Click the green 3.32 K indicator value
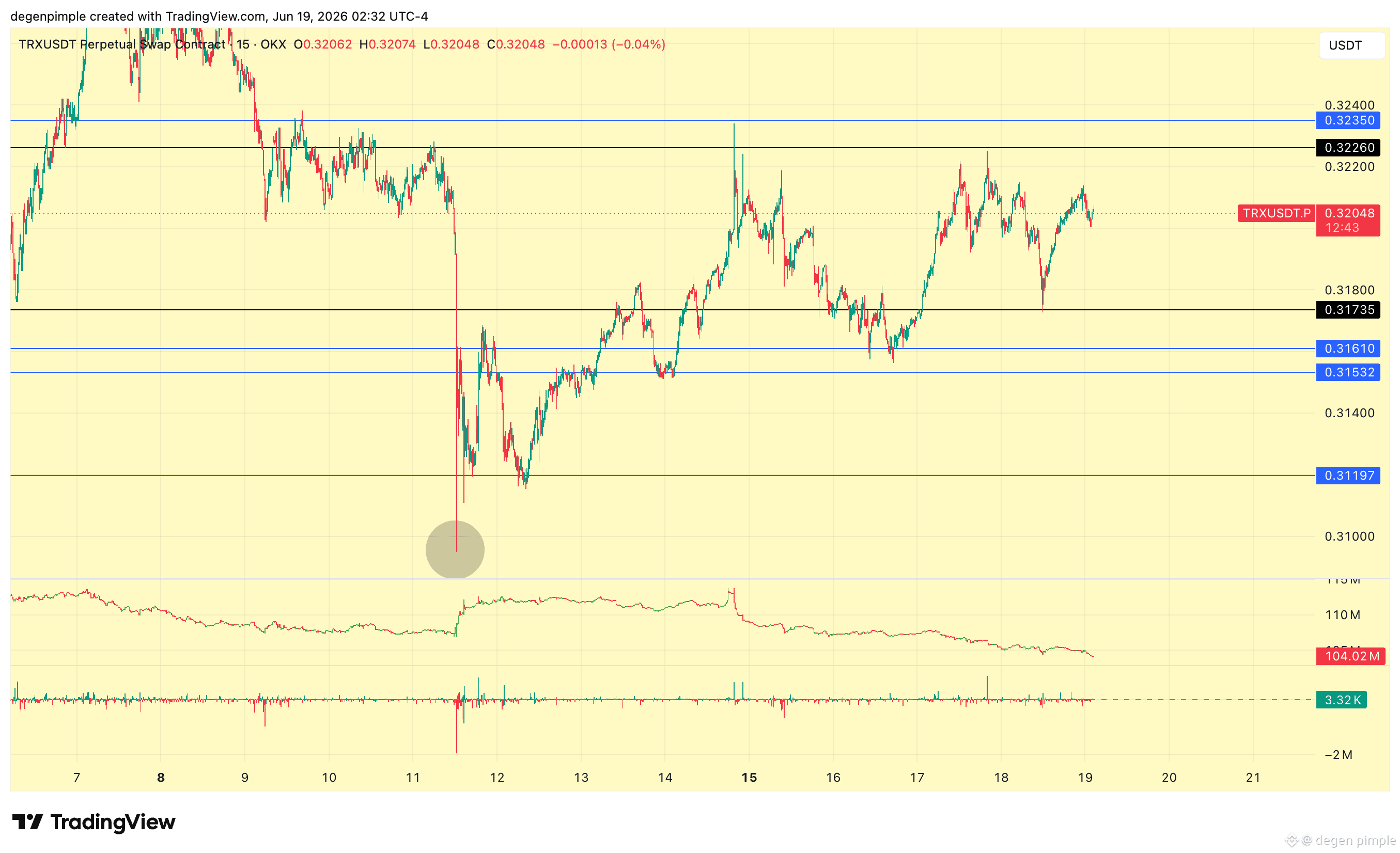The width and height of the screenshot is (1400, 853). (1342, 700)
